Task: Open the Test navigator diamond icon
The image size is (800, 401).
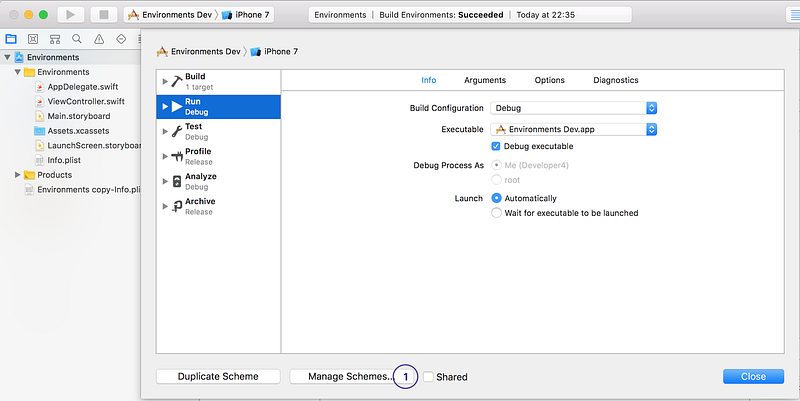Action: [x=121, y=39]
